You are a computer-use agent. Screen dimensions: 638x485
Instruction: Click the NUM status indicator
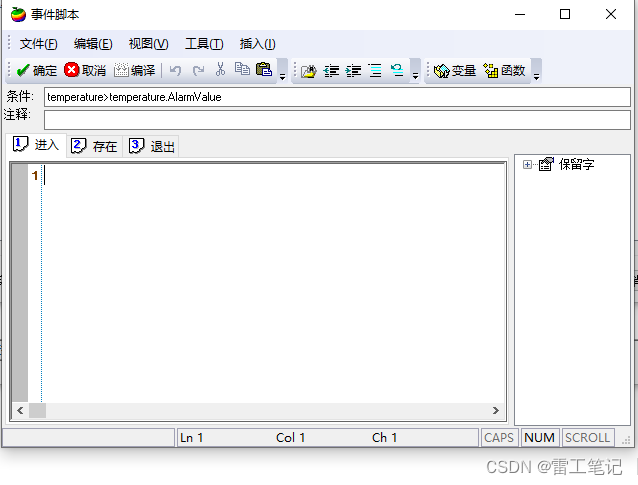[540, 438]
